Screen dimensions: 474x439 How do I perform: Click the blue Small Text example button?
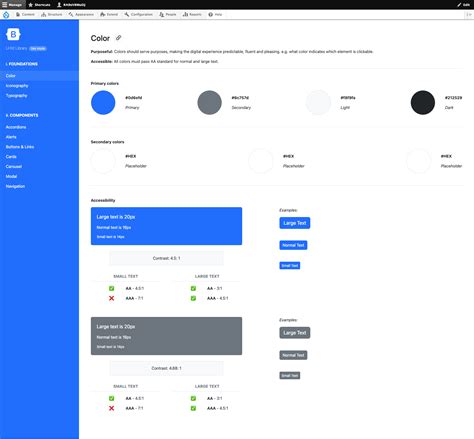(290, 265)
